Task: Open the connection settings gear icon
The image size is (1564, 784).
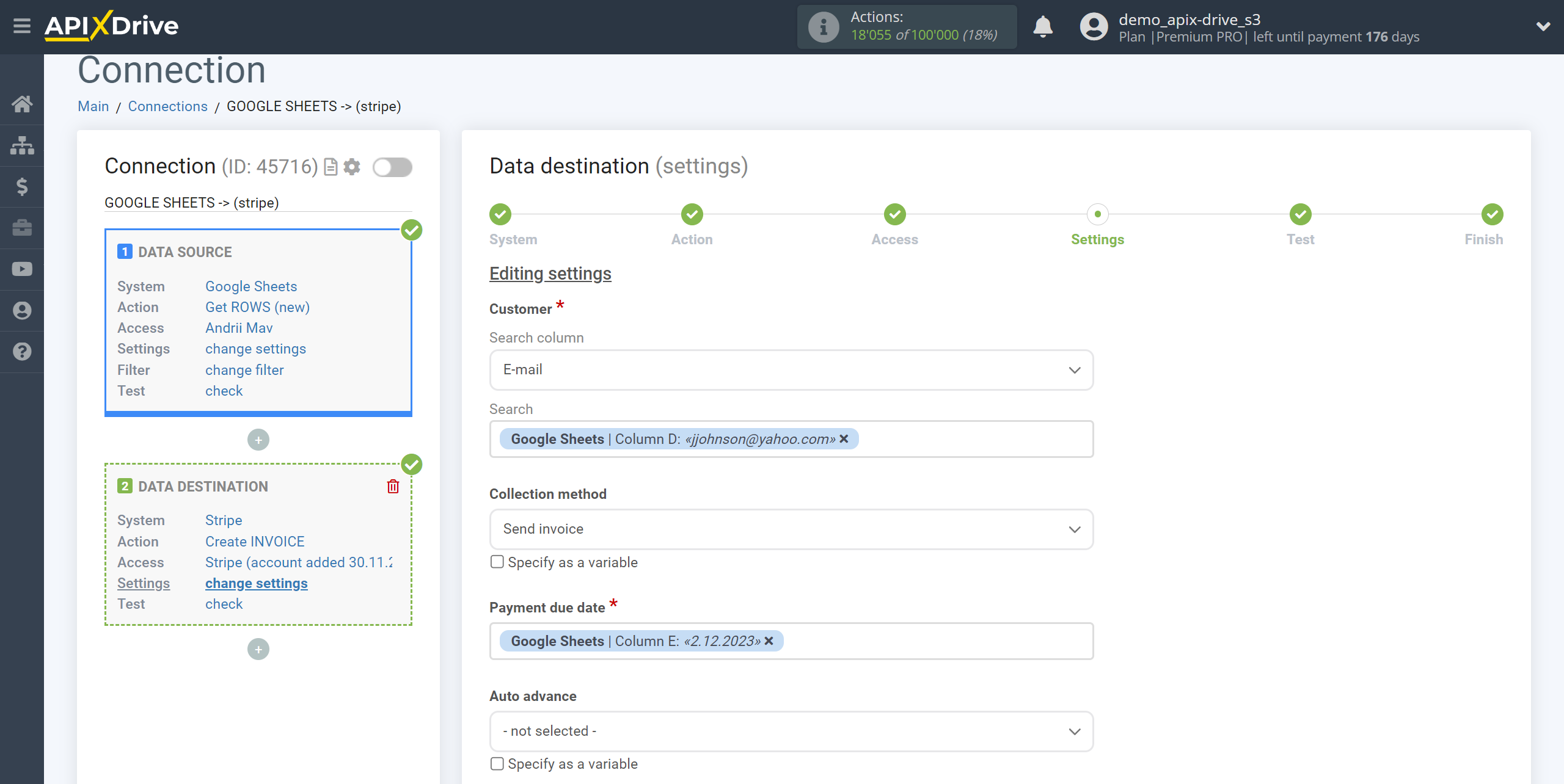Action: point(352,167)
